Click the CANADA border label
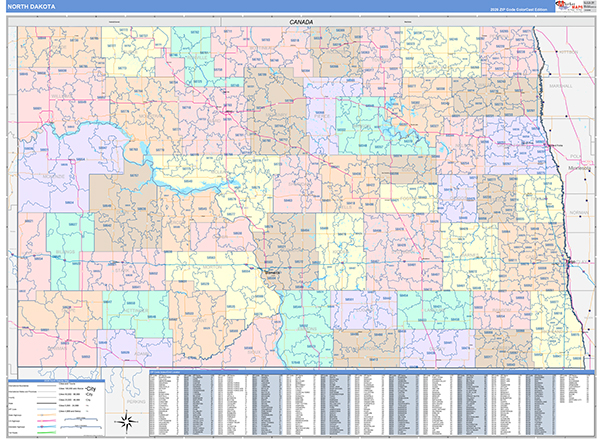 pos(301,22)
